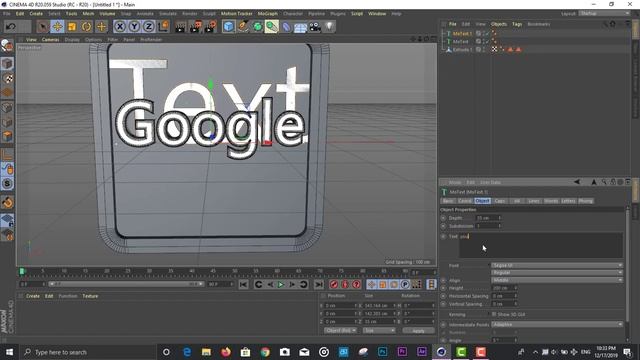Go to end of animation

[x=319, y=284]
